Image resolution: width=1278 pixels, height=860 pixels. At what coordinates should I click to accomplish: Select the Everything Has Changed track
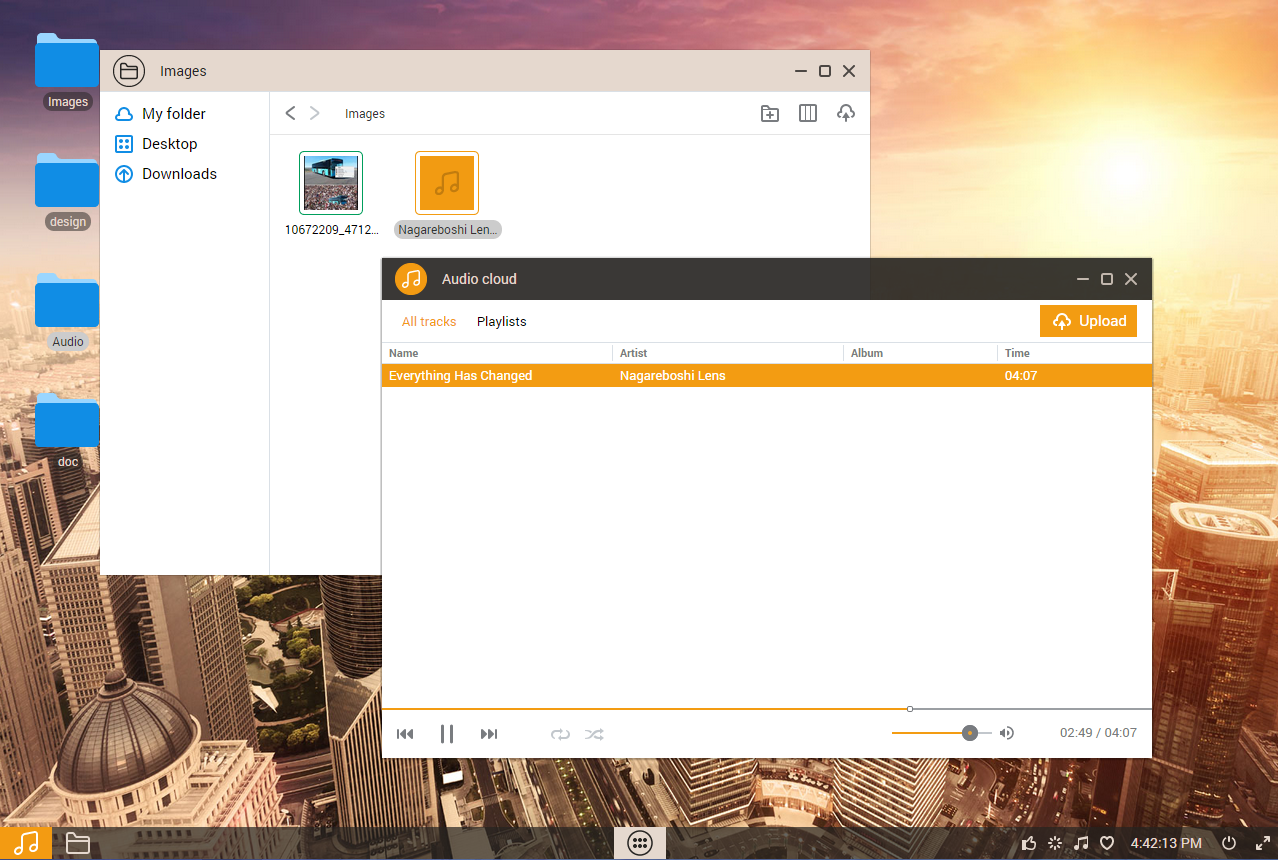(x=767, y=376)
